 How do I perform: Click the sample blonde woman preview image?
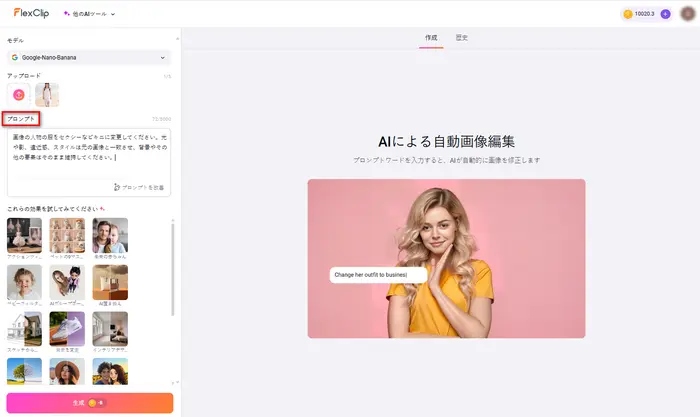pos(446,259)
